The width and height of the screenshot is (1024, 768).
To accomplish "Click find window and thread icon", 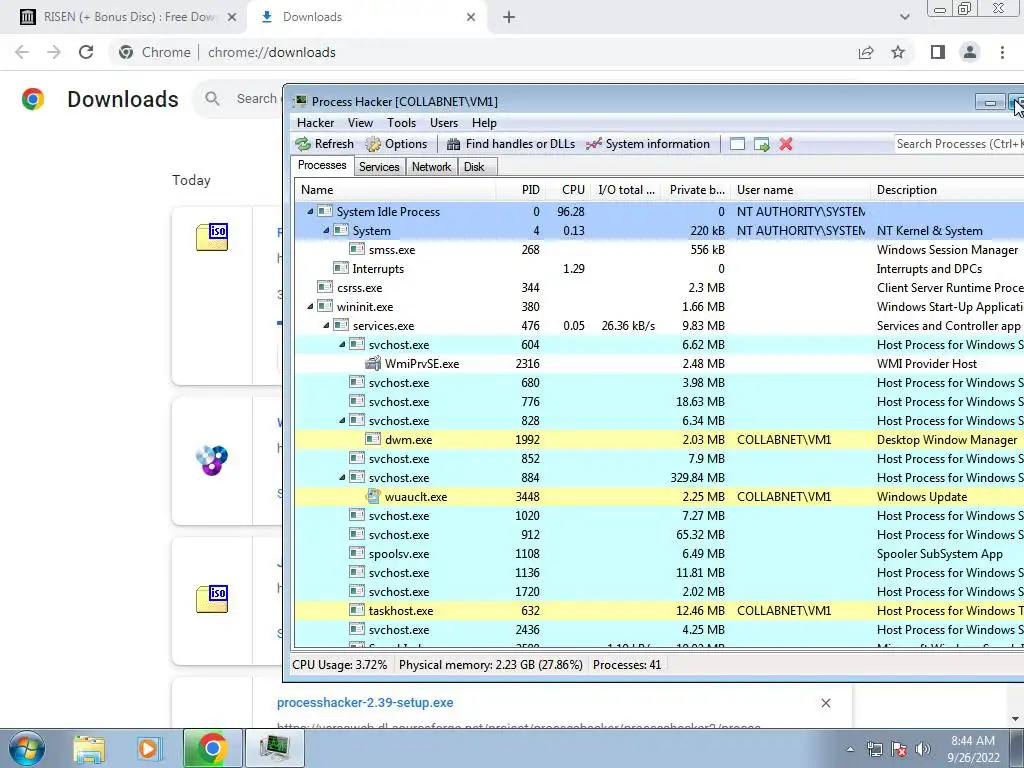I will tap(761, 144).
